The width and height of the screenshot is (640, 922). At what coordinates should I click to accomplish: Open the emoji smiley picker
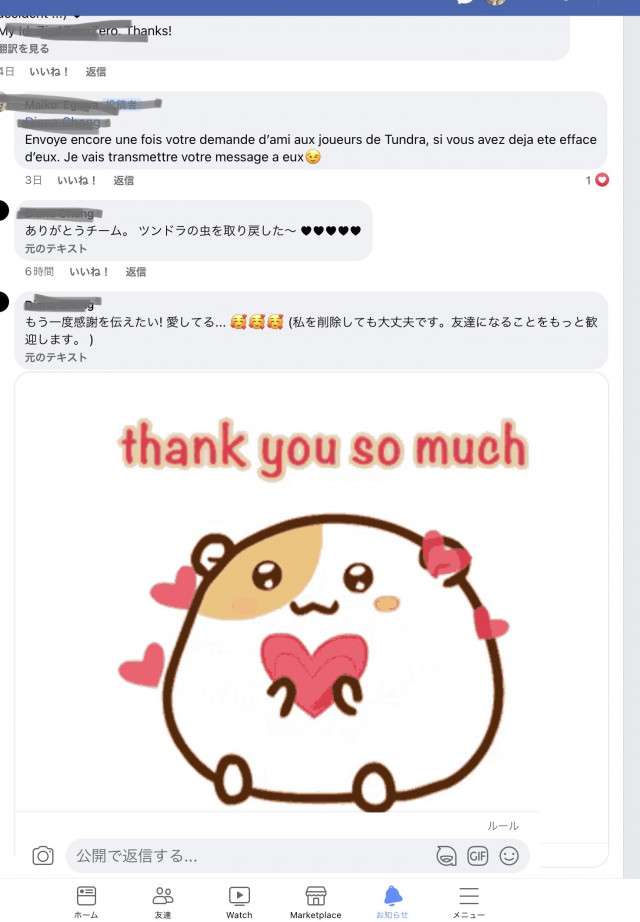(x=509, y=856)
